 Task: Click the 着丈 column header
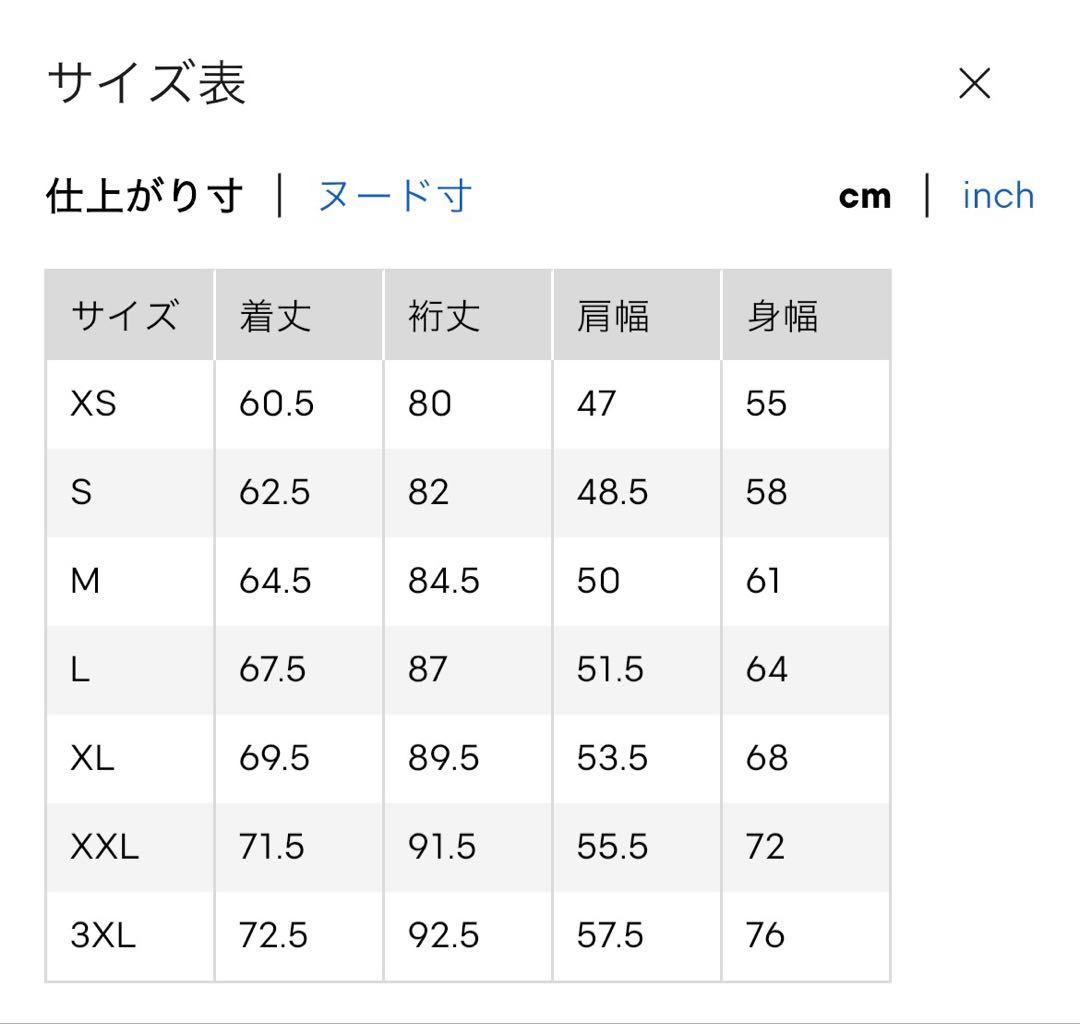(x=276, y=316)
